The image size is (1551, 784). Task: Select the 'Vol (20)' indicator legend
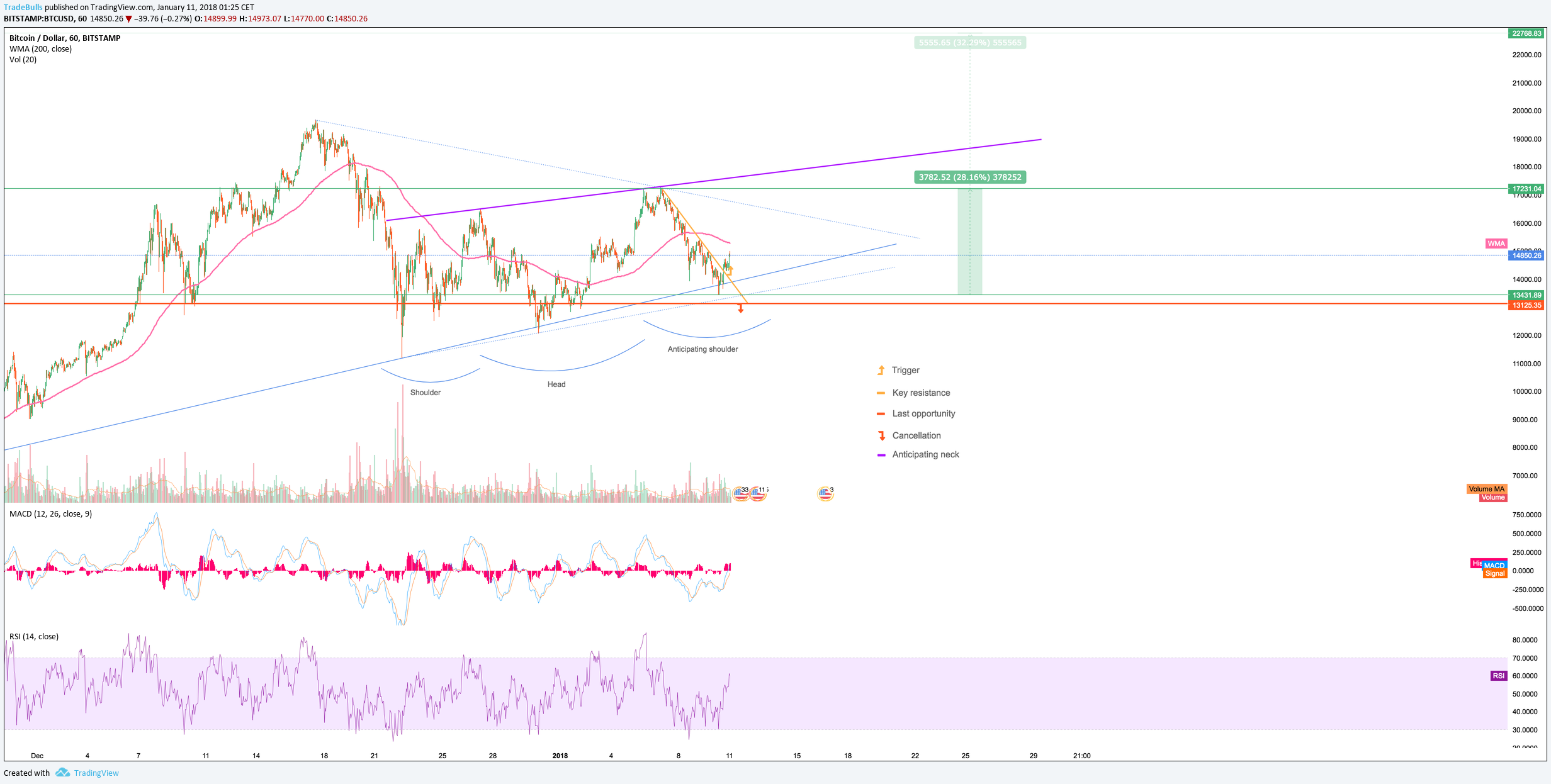point(23,60)
